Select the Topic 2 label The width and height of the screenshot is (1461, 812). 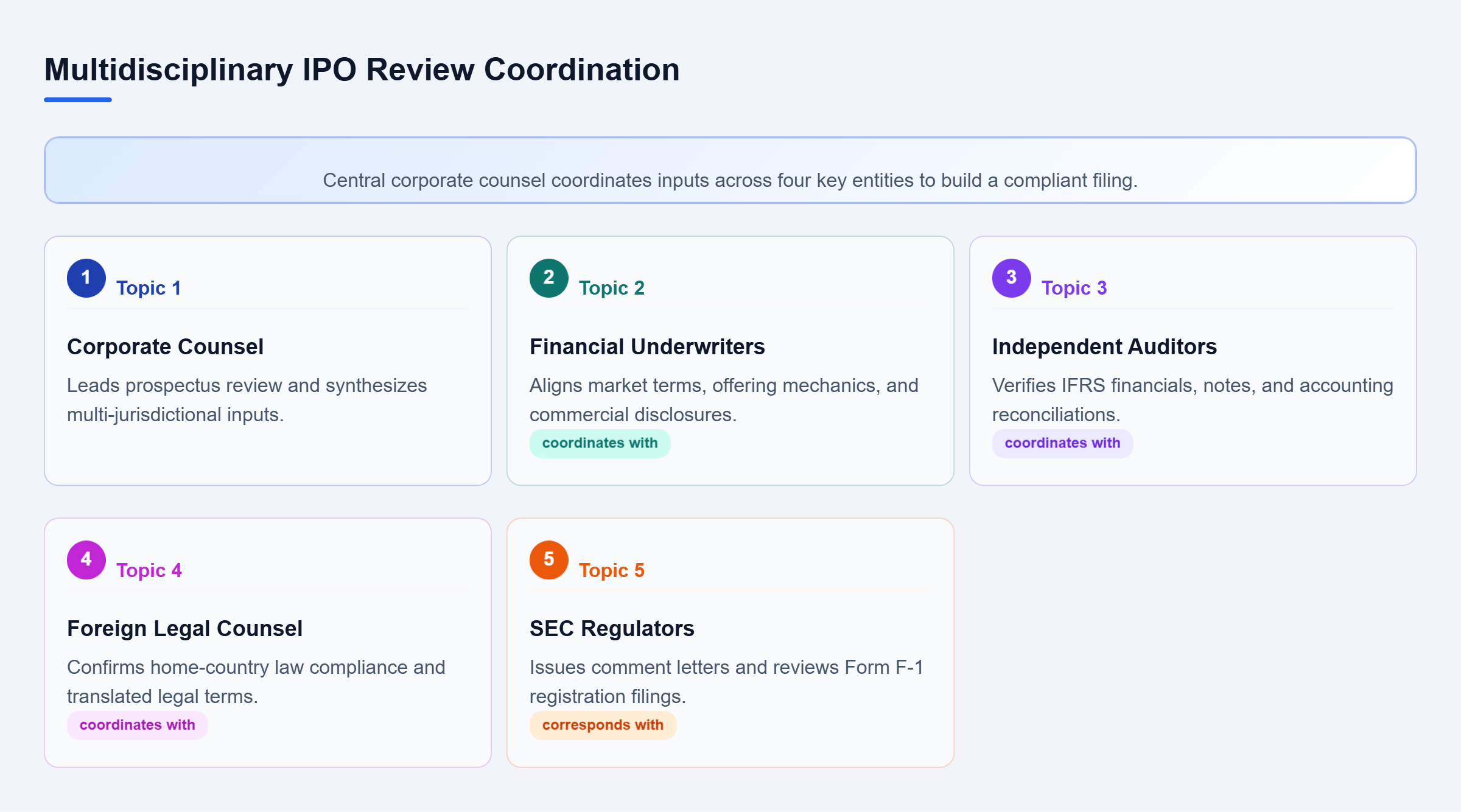point(612,288)
